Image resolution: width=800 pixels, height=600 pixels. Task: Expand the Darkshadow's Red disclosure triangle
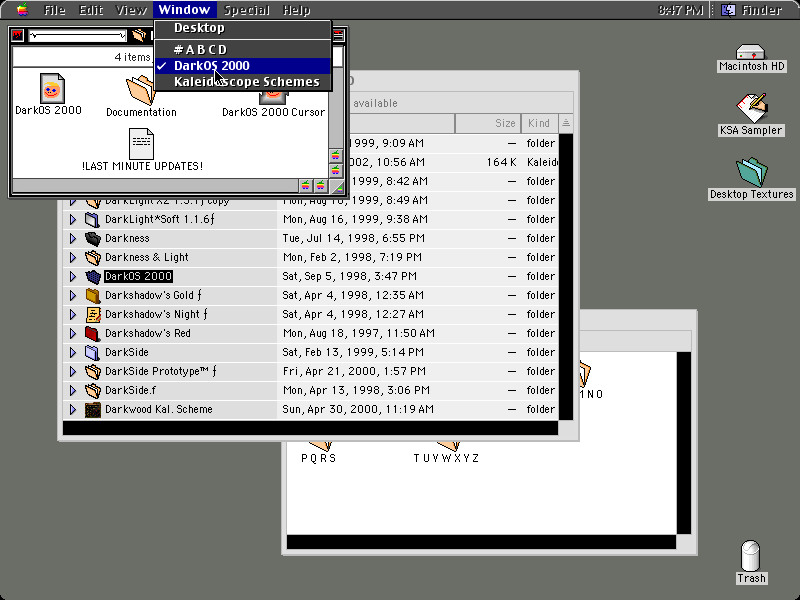pyautogui.click(x=72, y=333)
